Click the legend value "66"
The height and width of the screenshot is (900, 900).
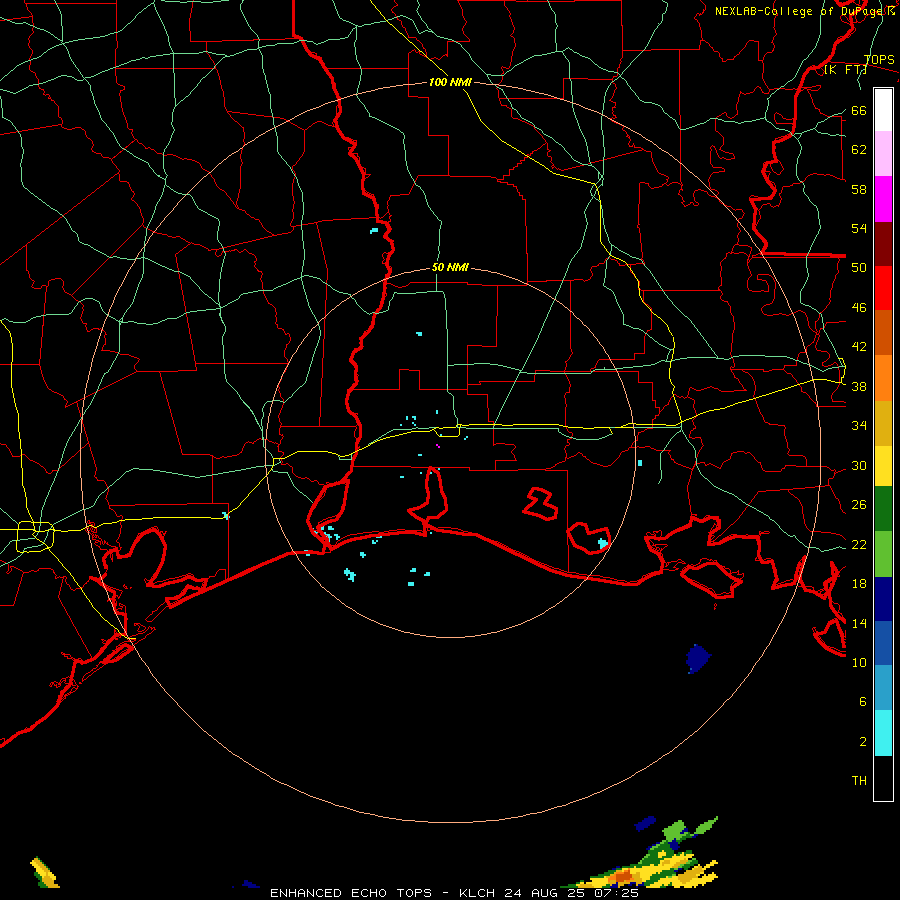tap(859, 110)
